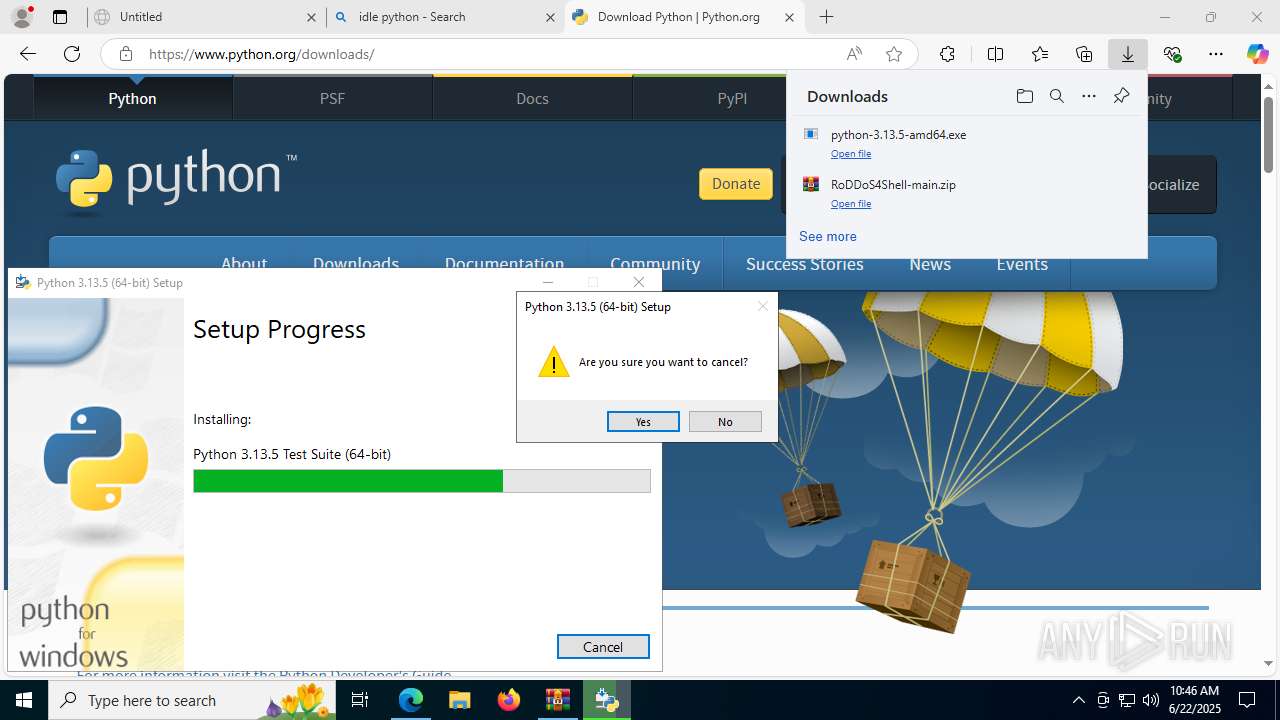The width and height of the screenshot is (1280, 720).
Task: Open Success Stories in the site menu
Action: 805,264
